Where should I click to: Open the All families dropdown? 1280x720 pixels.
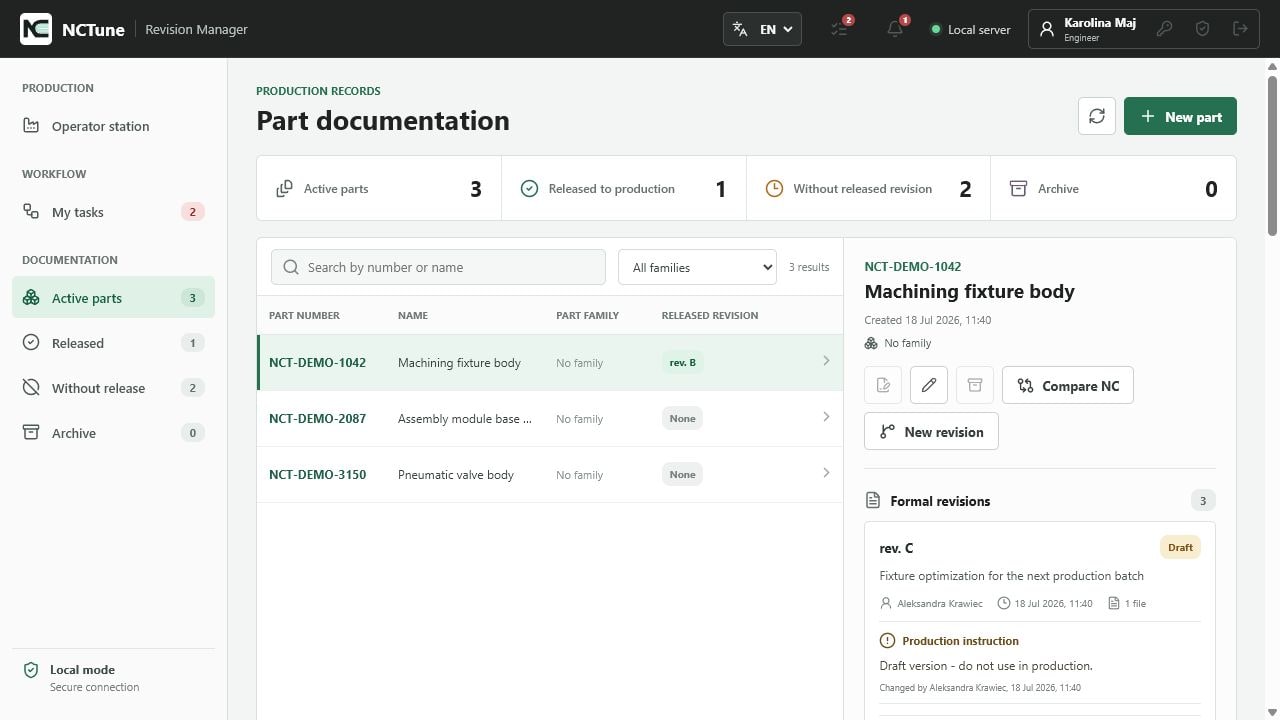pyautogui.click(x=697, y=267)
